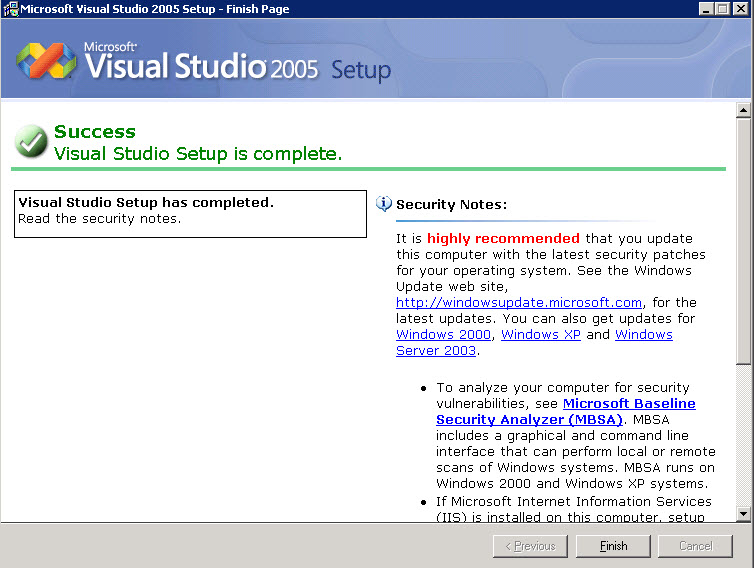Click the scrollbar up arrow
Image resolution: width=754 pixels, height=568 pixels.
pos(743,110)
